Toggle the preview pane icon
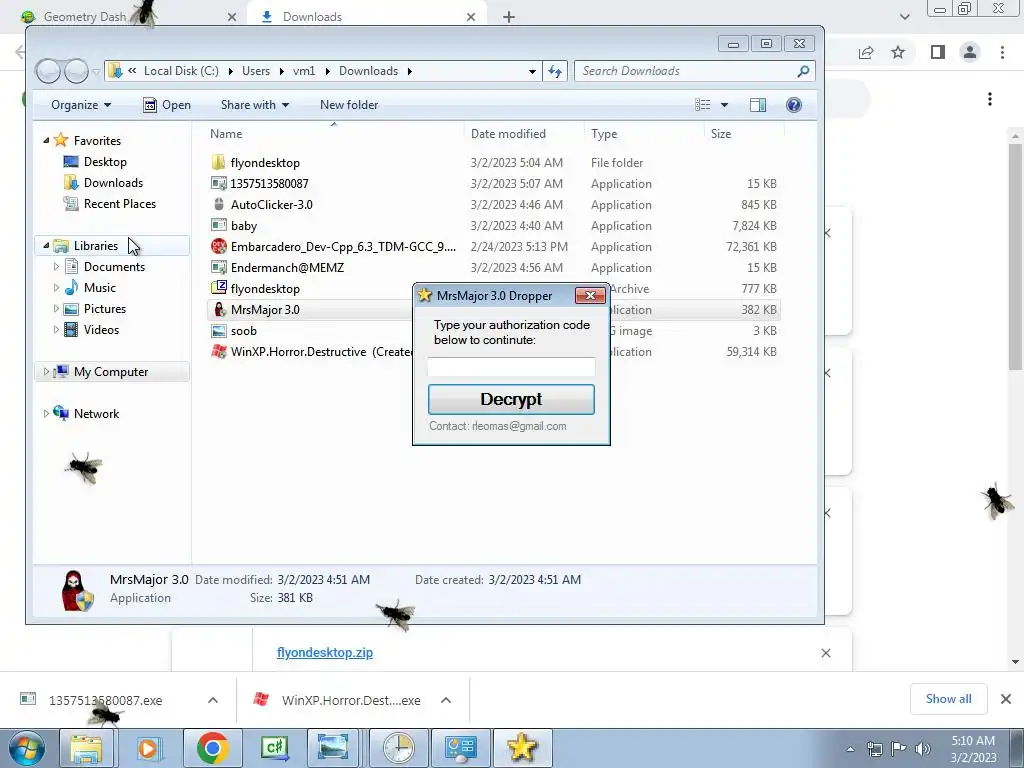 [x=758, y=105]
